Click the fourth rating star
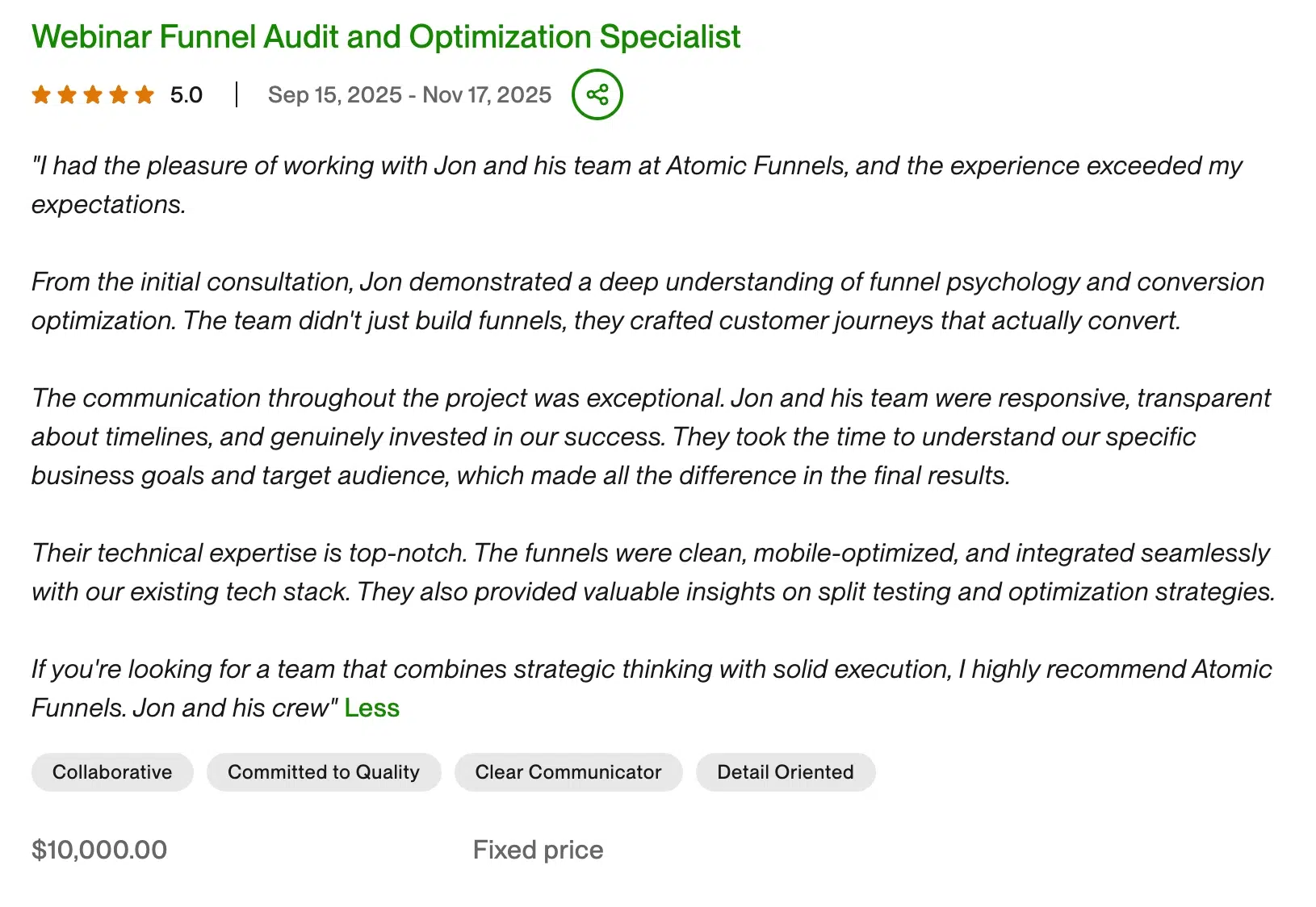This screenshot has width=1316, height=907. (119, 94)
